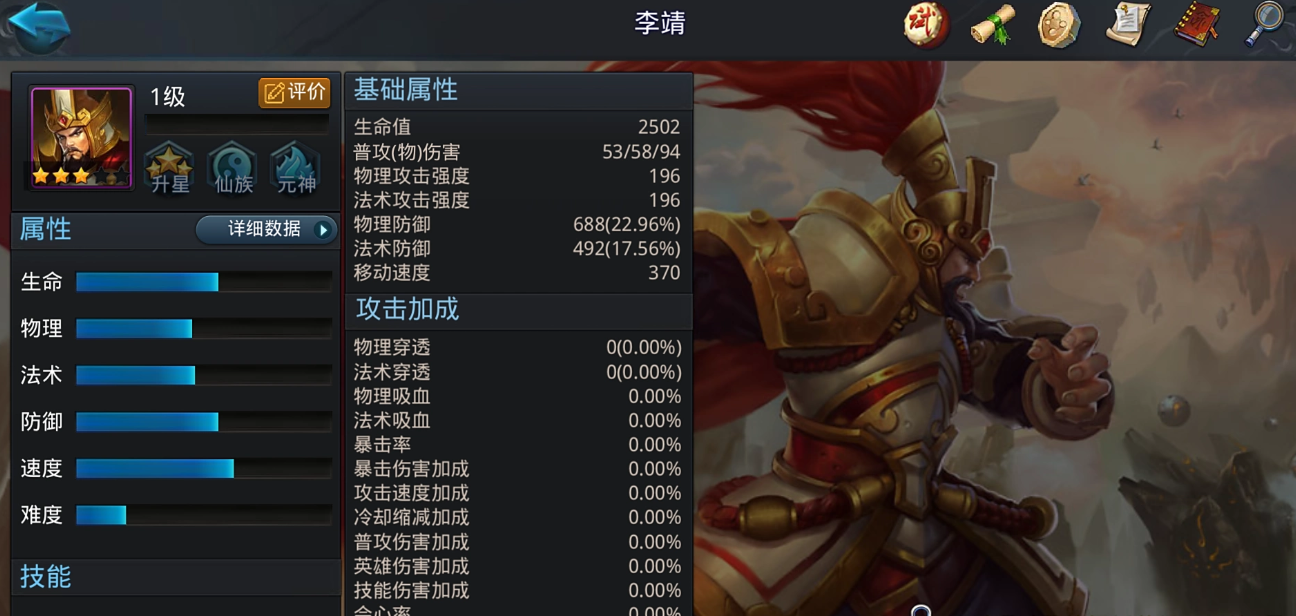
Task: Tap the paw print coin icon
Action: click(x=1059, y=25)
